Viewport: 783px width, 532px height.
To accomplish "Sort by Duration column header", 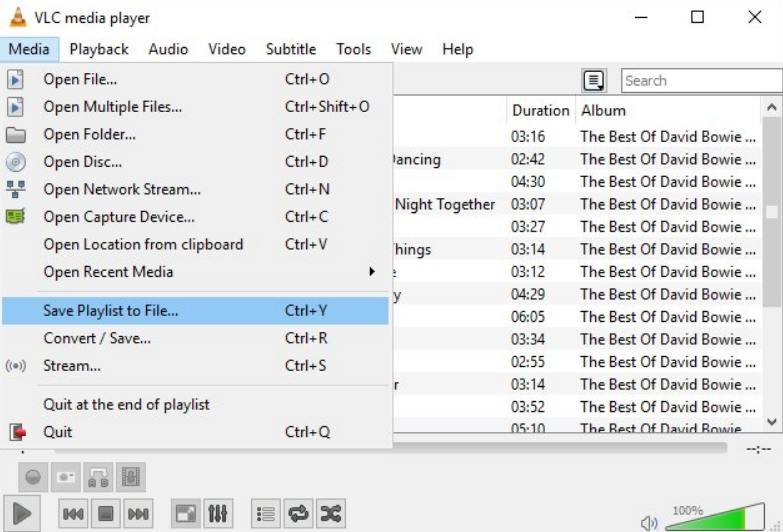I will pos(541,110).
